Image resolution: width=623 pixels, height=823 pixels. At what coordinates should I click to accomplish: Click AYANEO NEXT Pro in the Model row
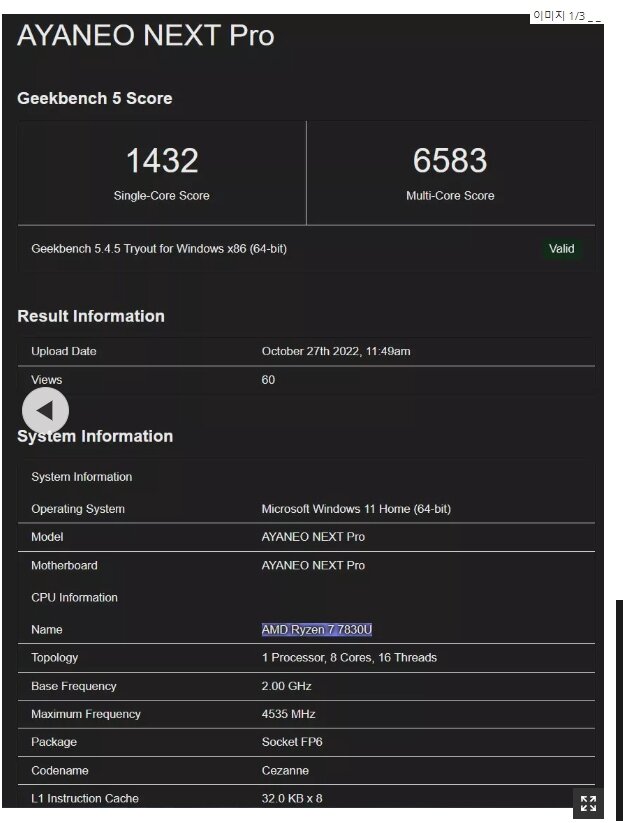[x=313, y=537]
